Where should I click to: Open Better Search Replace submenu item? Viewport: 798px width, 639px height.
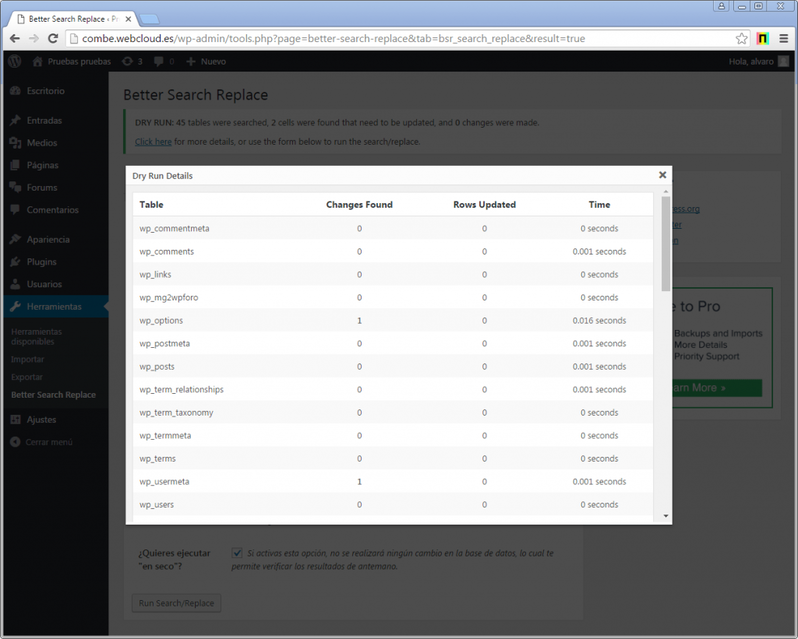(53, 395)
